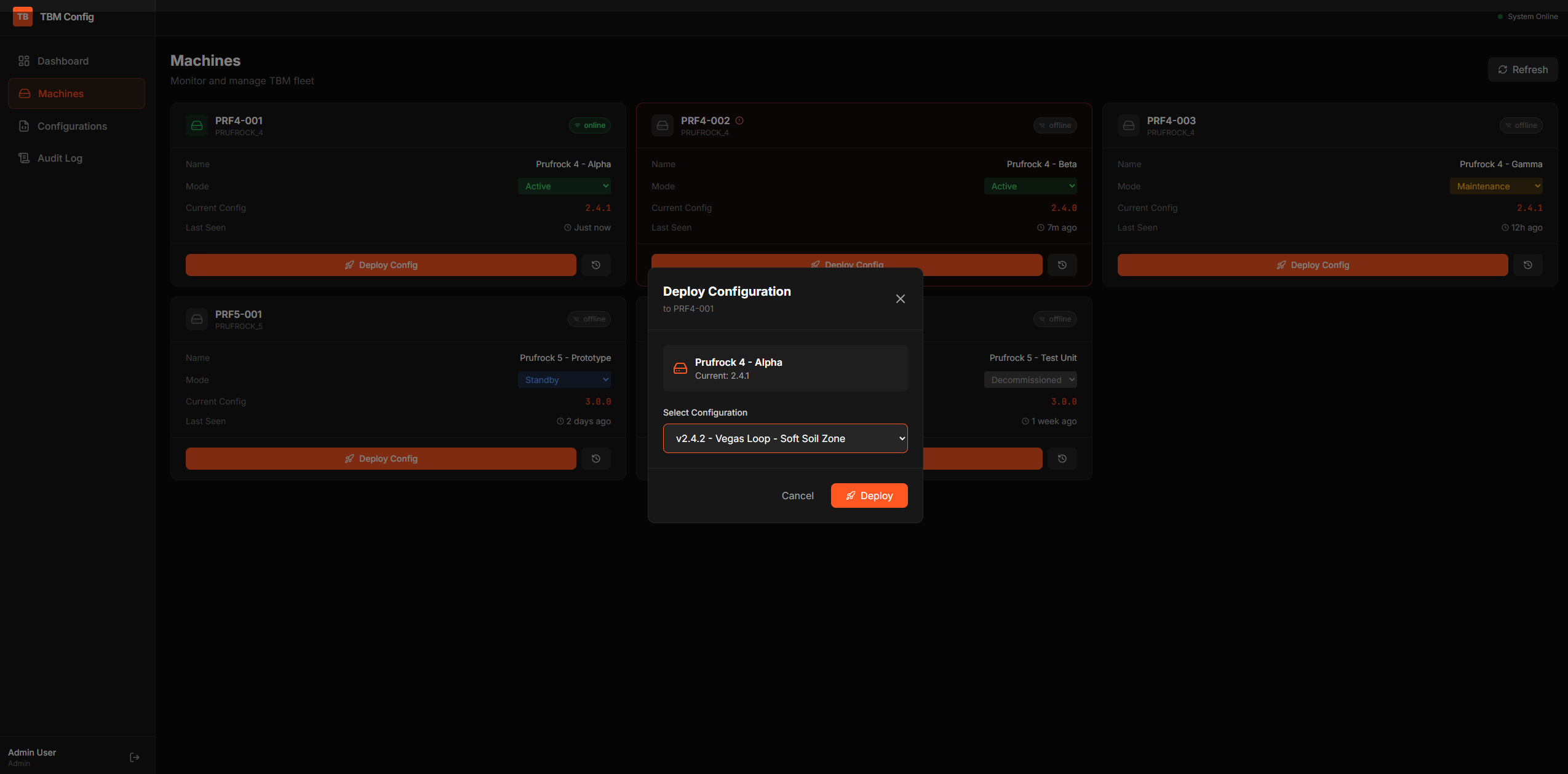Click the PRF4-003 machine icon
The image size is (1568, 774).
1129,125
